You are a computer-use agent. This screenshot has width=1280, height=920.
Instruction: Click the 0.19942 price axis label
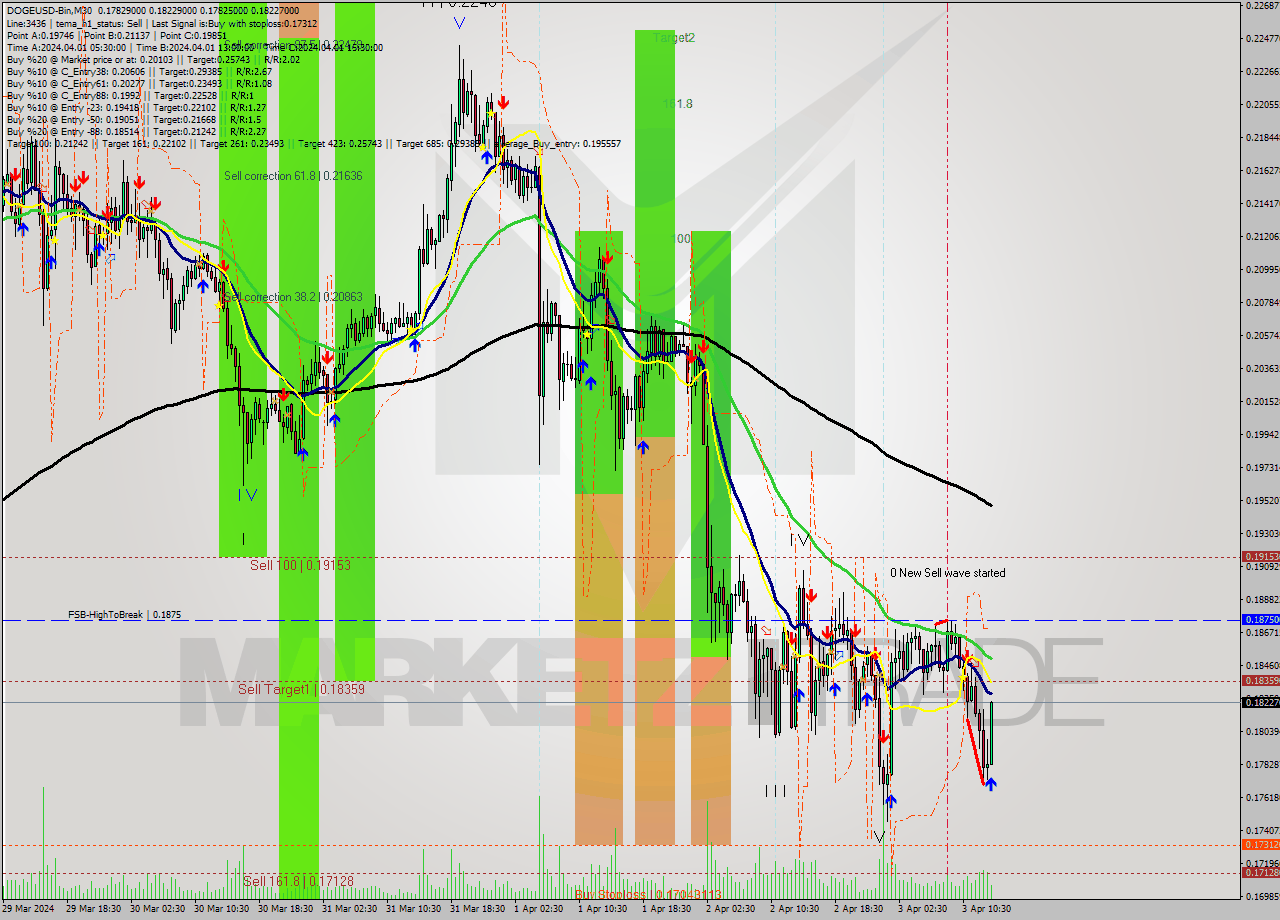click(x=1262, y=434)
